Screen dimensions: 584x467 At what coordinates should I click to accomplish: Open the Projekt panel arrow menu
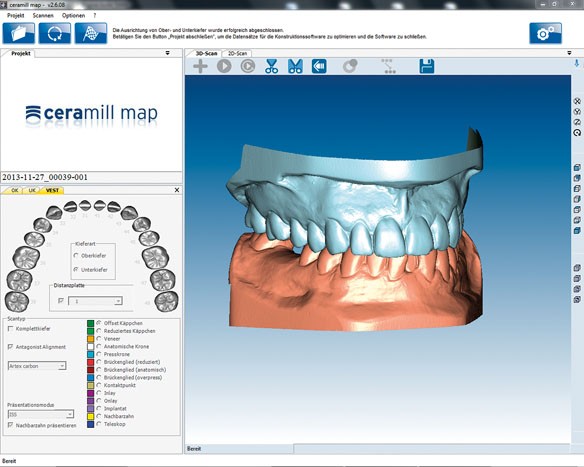168,53
